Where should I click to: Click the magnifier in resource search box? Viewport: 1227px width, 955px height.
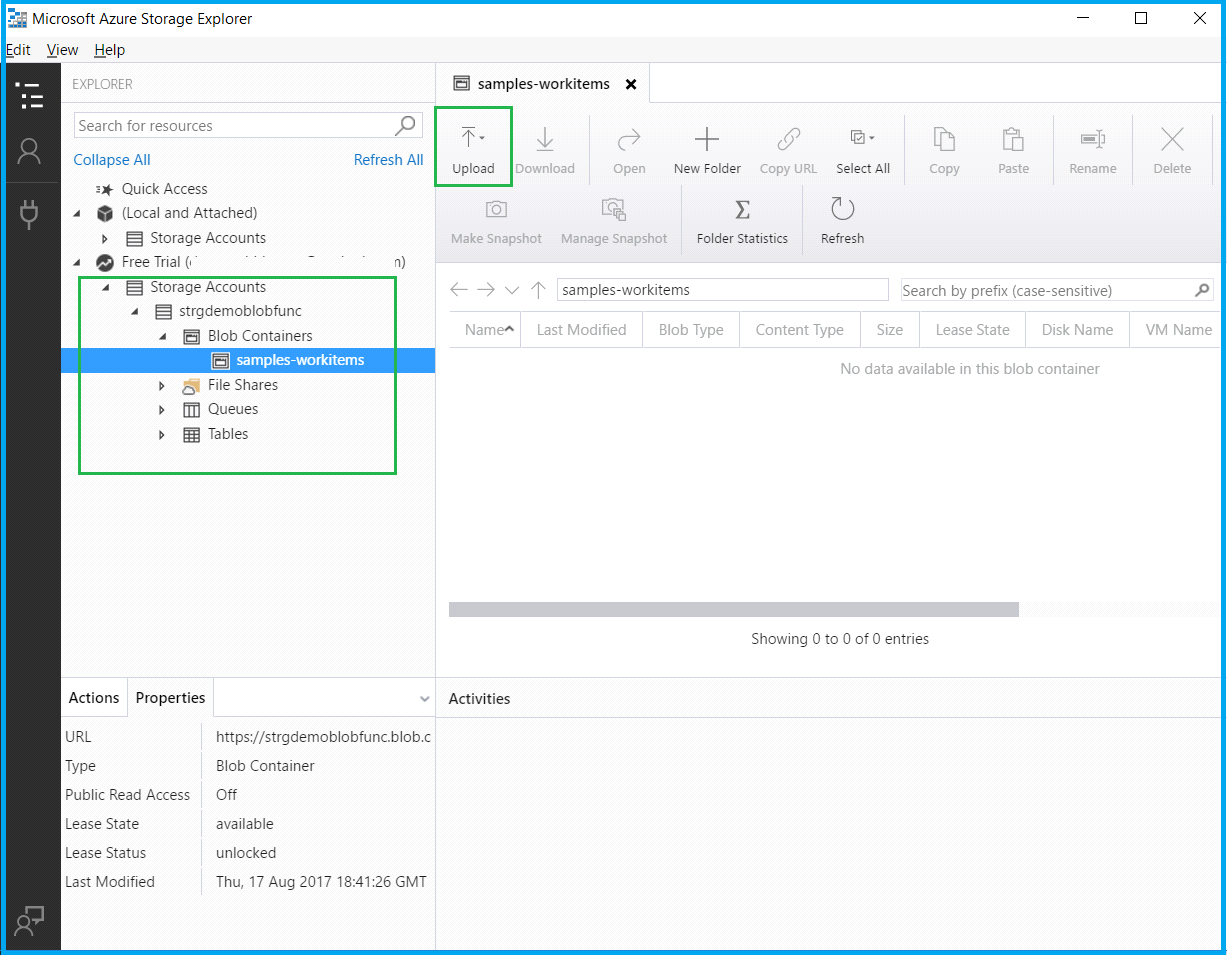pyautogui.click(x=405, y=125)
